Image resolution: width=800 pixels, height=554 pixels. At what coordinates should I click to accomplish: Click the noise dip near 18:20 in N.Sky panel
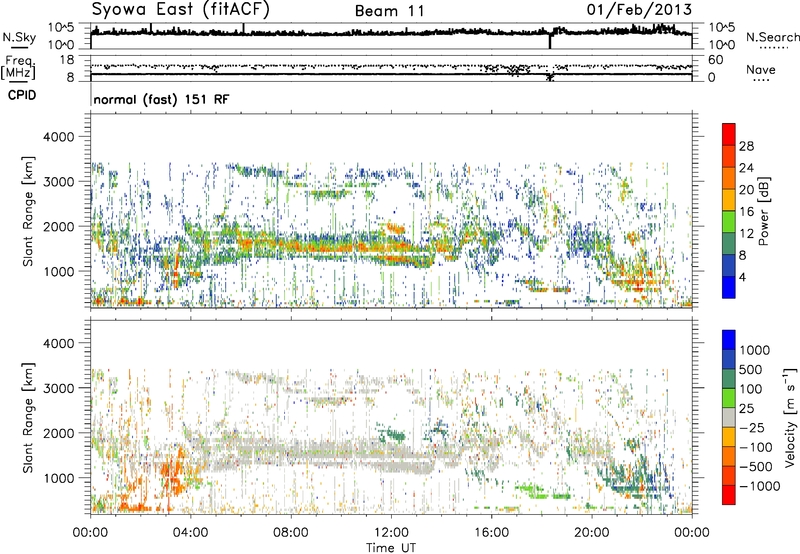(550, 41)
